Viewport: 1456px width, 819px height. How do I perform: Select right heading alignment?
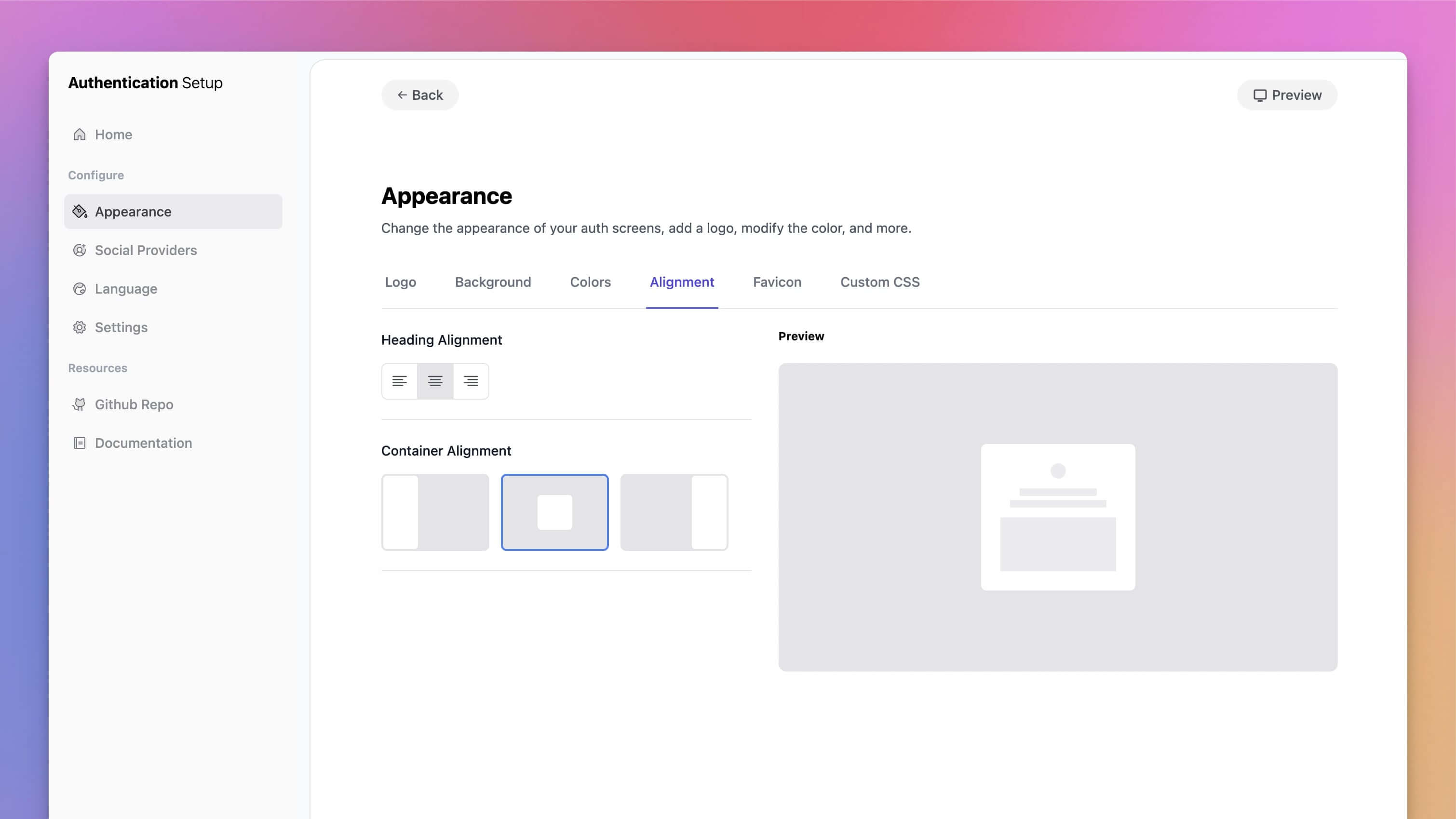pos(471,381)
